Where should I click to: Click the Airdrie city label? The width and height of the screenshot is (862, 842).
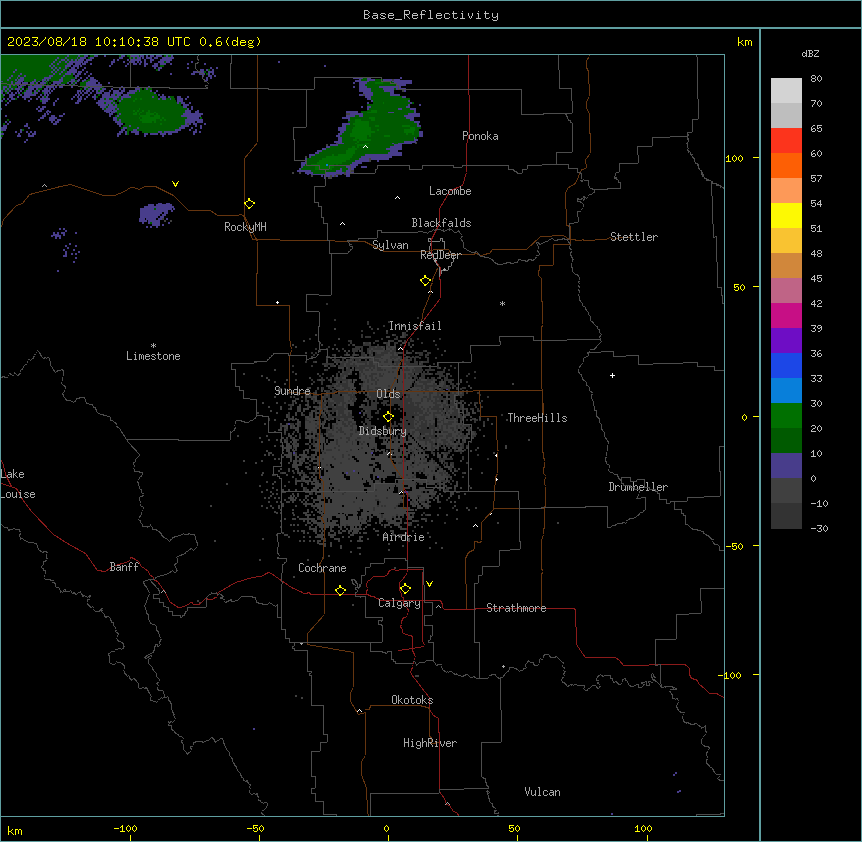pos(403,537)
